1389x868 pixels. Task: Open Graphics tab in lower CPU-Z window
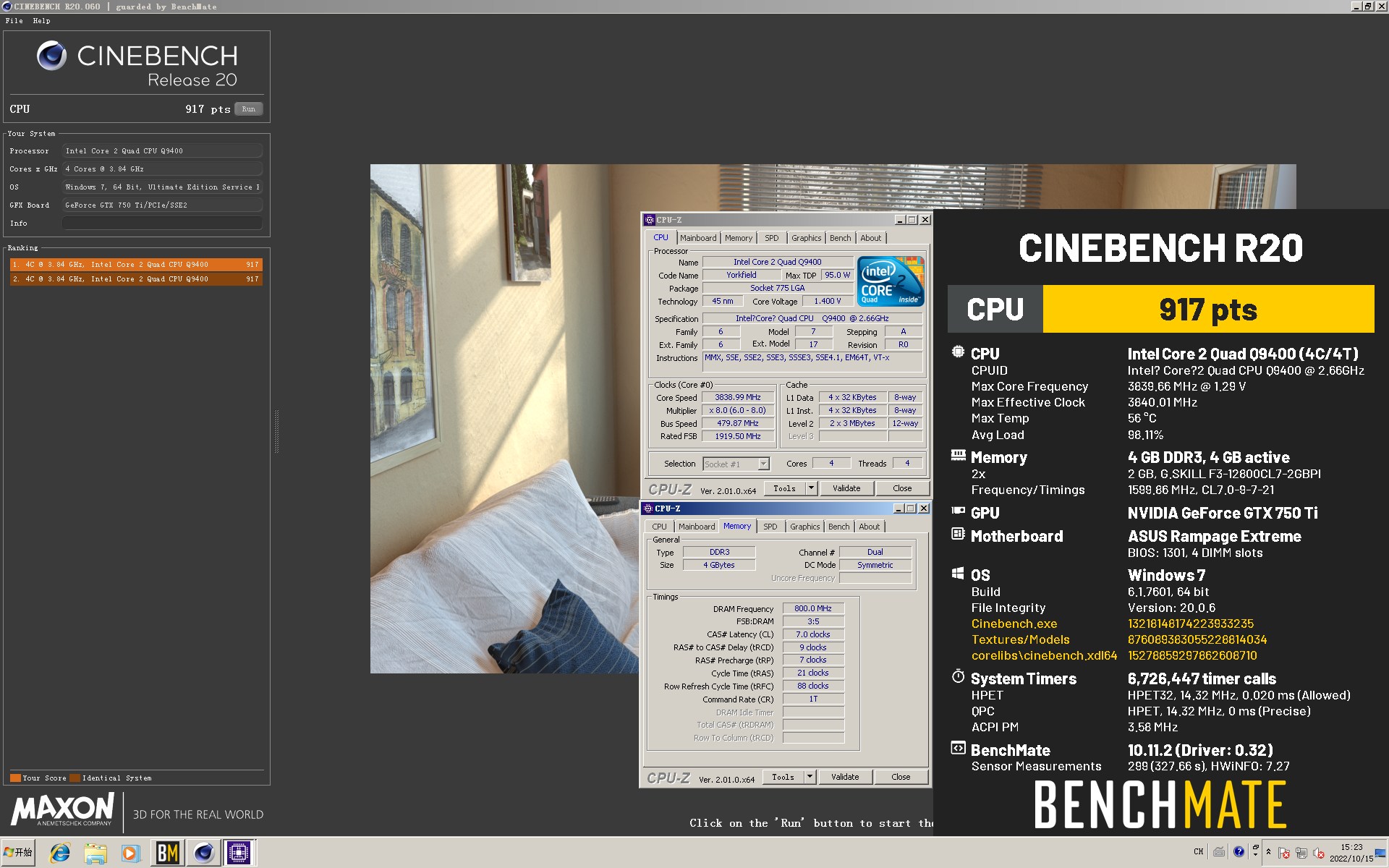[804, 527]
